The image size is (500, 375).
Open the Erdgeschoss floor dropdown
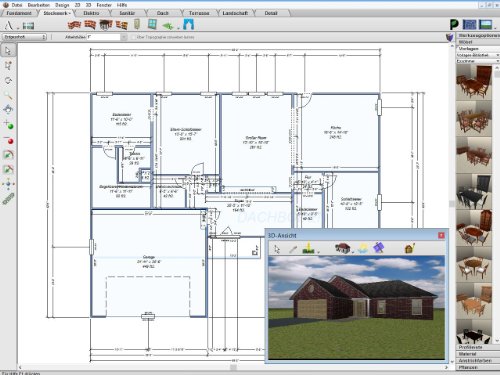point(24,37)
